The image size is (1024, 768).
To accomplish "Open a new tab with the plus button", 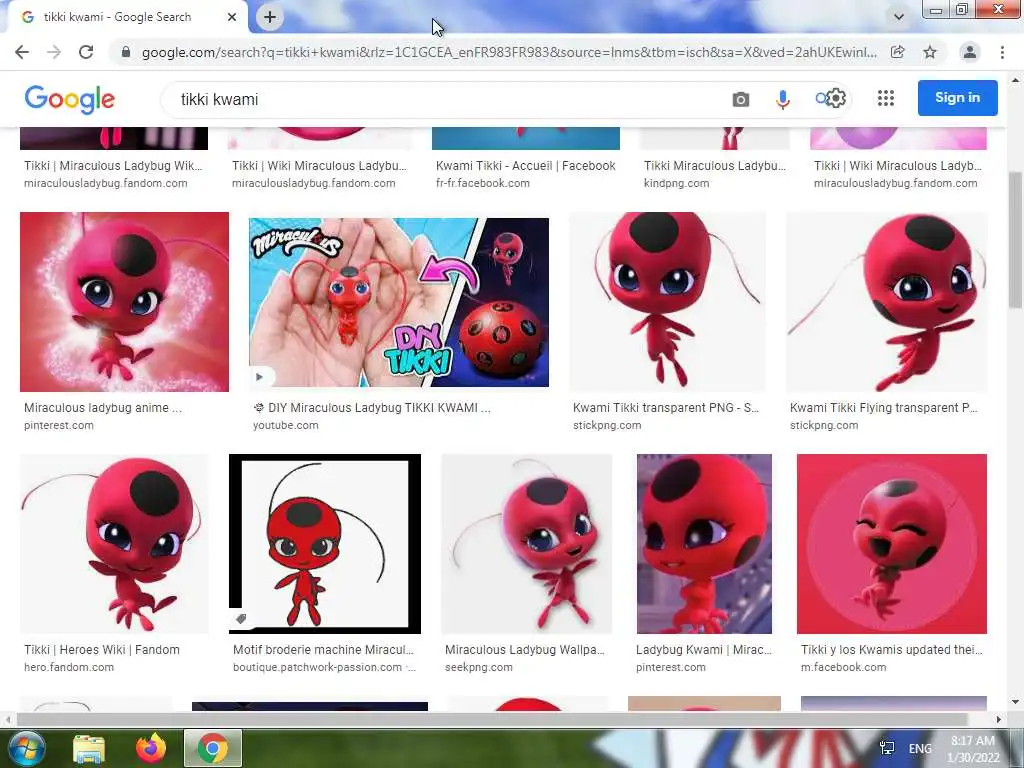I will pos(270,17).
